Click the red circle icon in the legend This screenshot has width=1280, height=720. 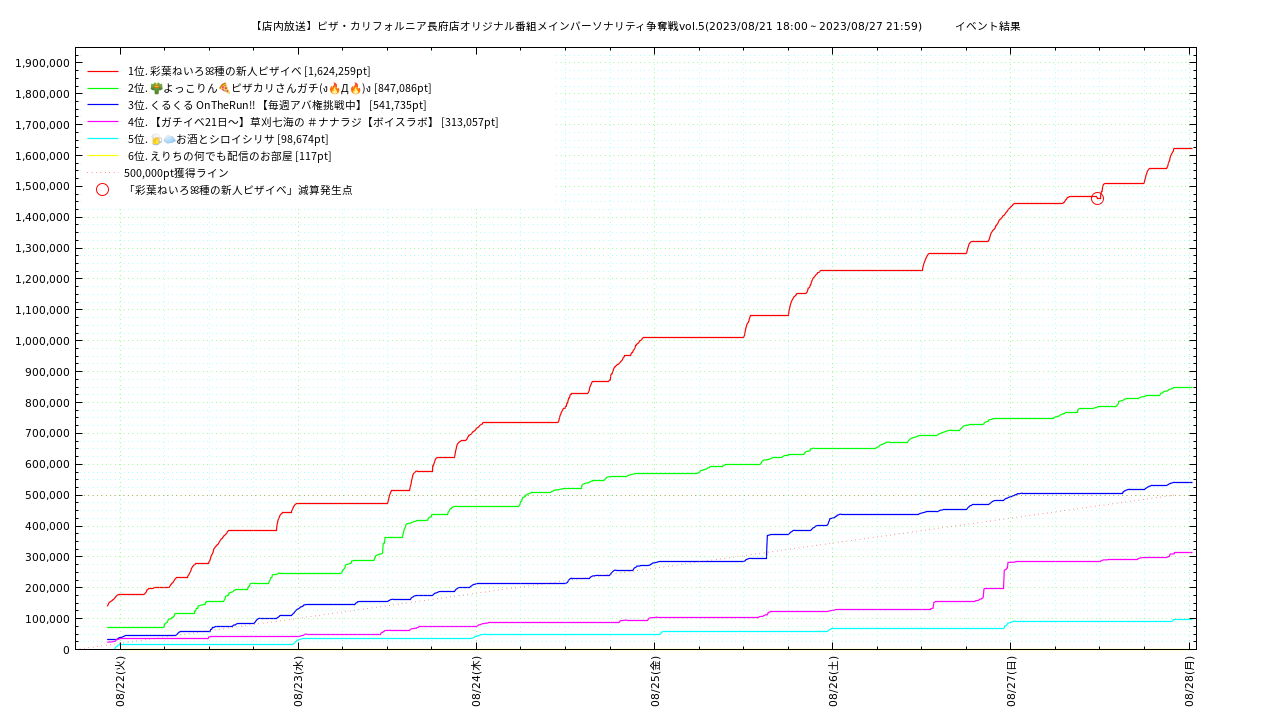(102, 190)
